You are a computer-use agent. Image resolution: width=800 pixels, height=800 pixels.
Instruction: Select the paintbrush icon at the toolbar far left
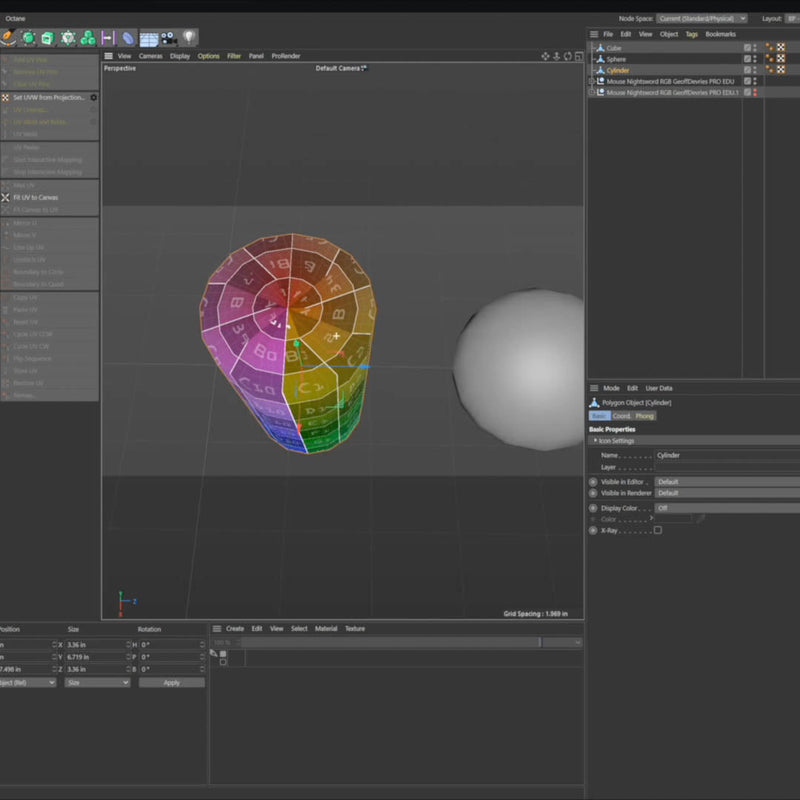pyautogui.click(x=8, y=37)
